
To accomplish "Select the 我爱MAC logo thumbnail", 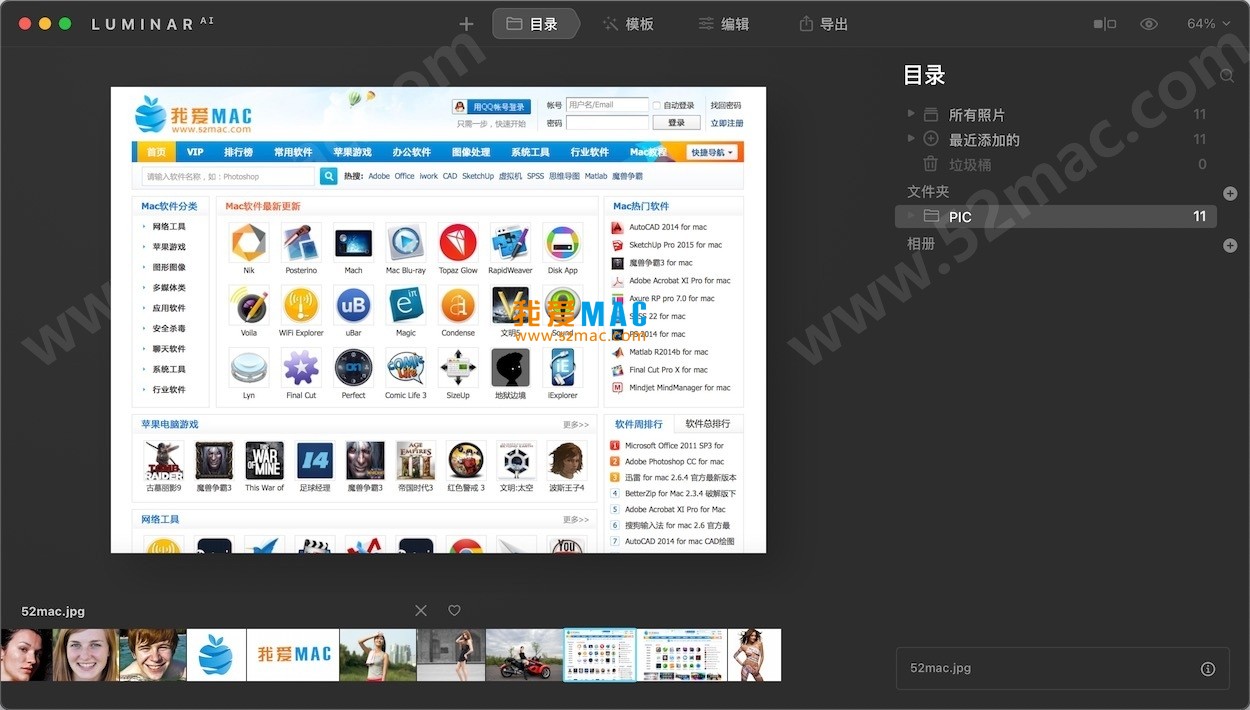I will (x=293, y=655).
